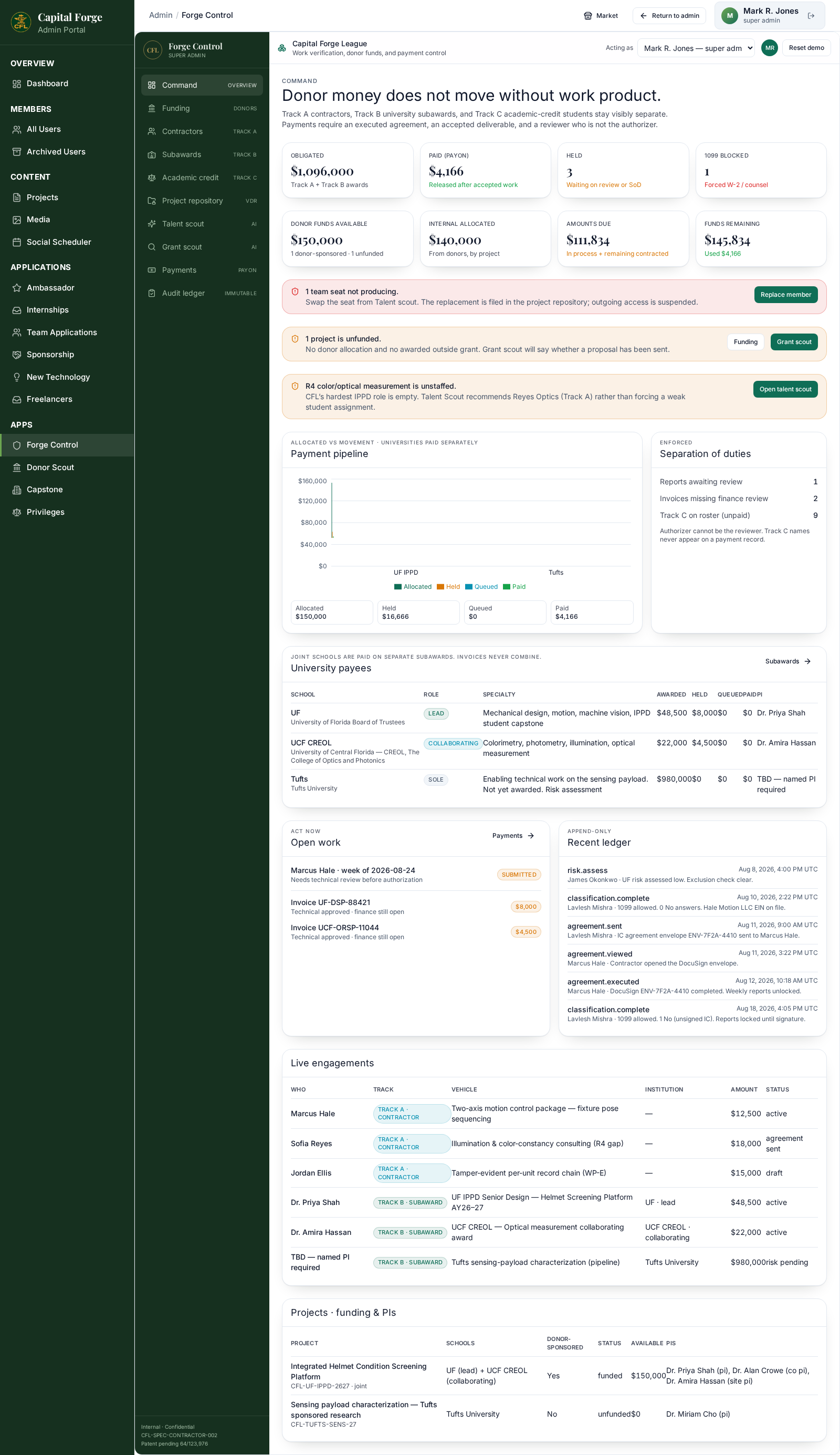
Task: Click the Queued legend swatch
Action: click(x=469, y=587)
